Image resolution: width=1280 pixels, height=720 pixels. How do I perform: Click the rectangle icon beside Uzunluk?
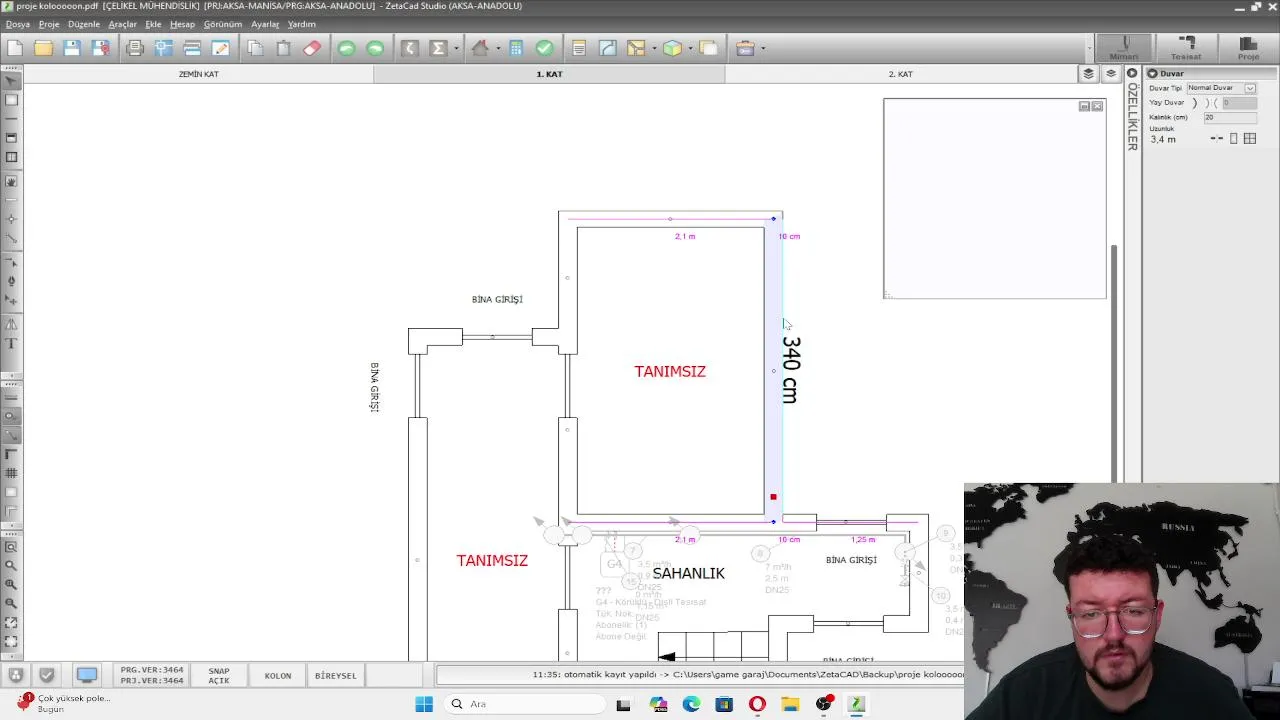1233,139
